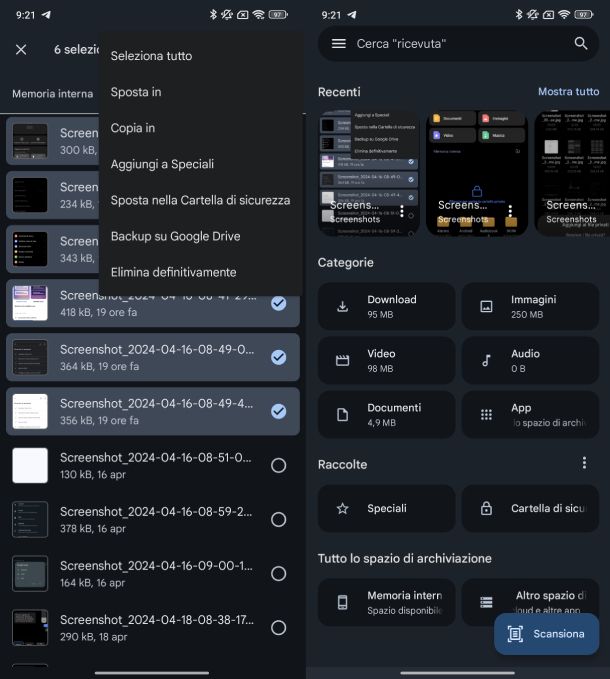Tap the App grid icon
Screen dimensions: 610x679
pyautogui.click(x=486, y=415)
